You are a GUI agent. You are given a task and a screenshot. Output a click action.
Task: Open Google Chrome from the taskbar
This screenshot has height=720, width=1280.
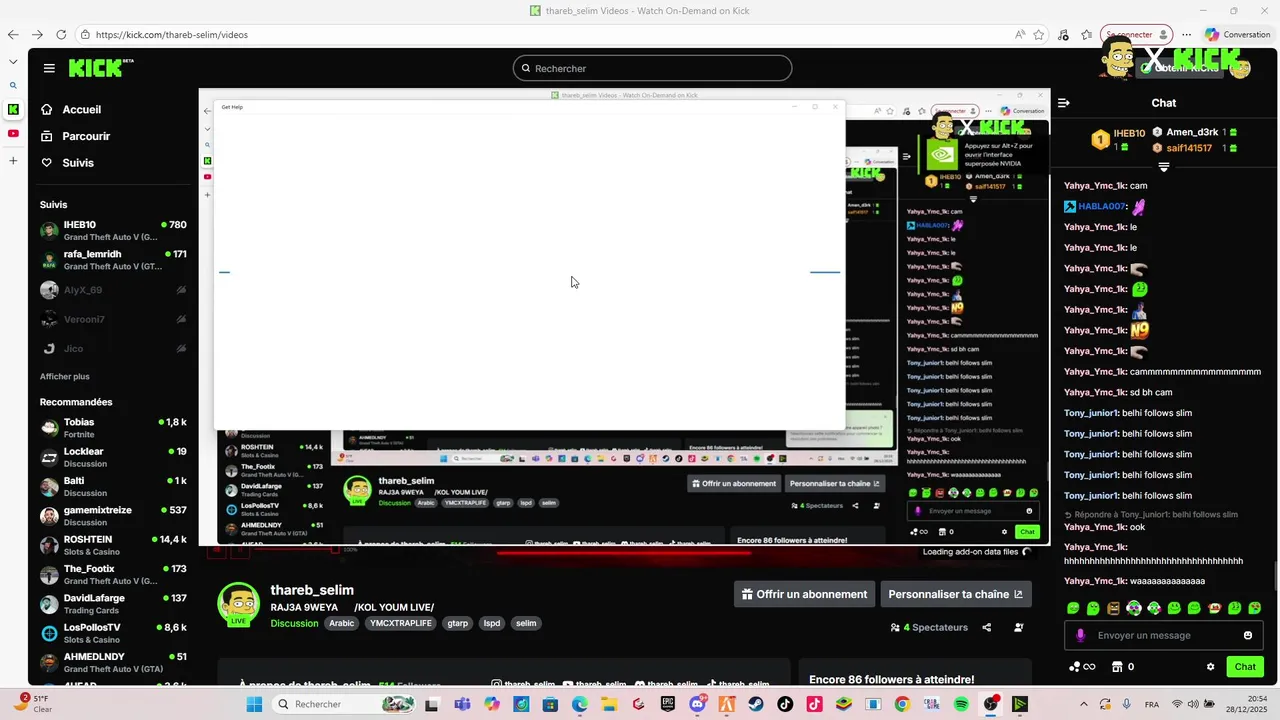coord(902,704)
